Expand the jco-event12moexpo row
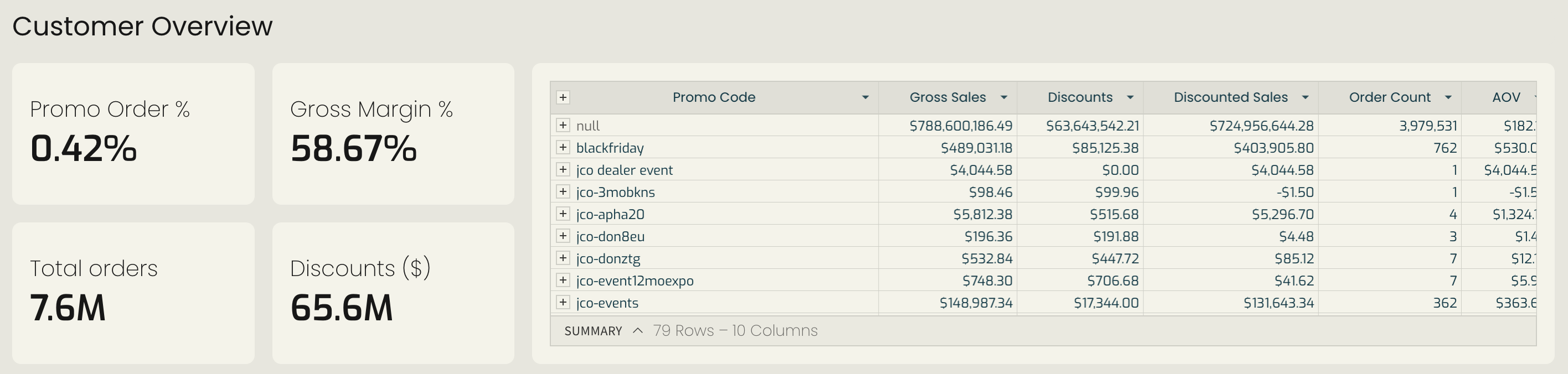 pos(563,280)
